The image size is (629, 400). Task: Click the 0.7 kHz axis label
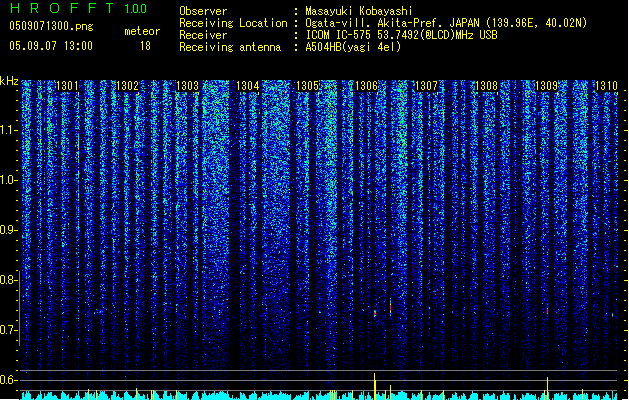click(9, 330)
